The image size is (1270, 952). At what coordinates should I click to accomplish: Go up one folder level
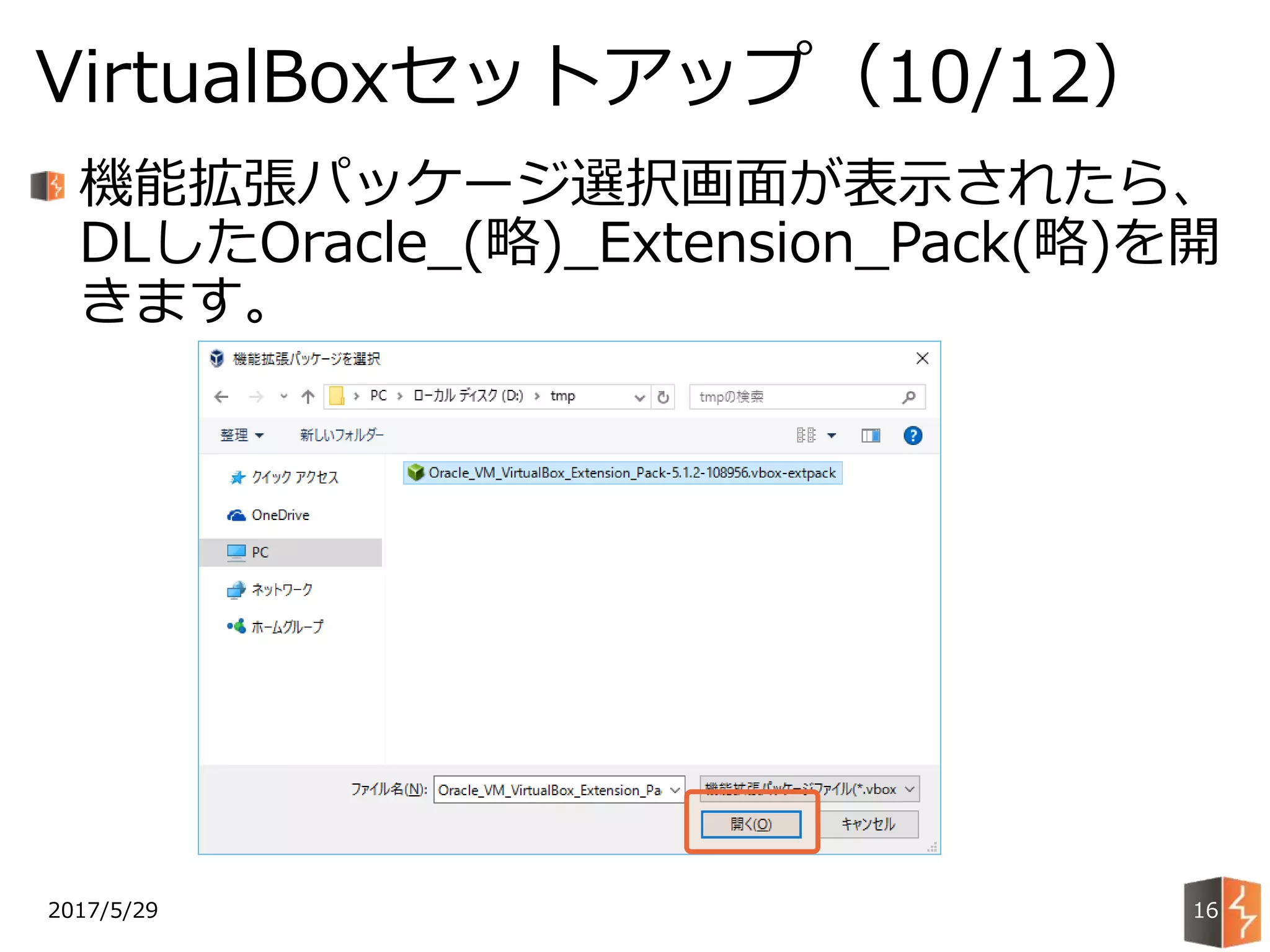pos(308,397)
